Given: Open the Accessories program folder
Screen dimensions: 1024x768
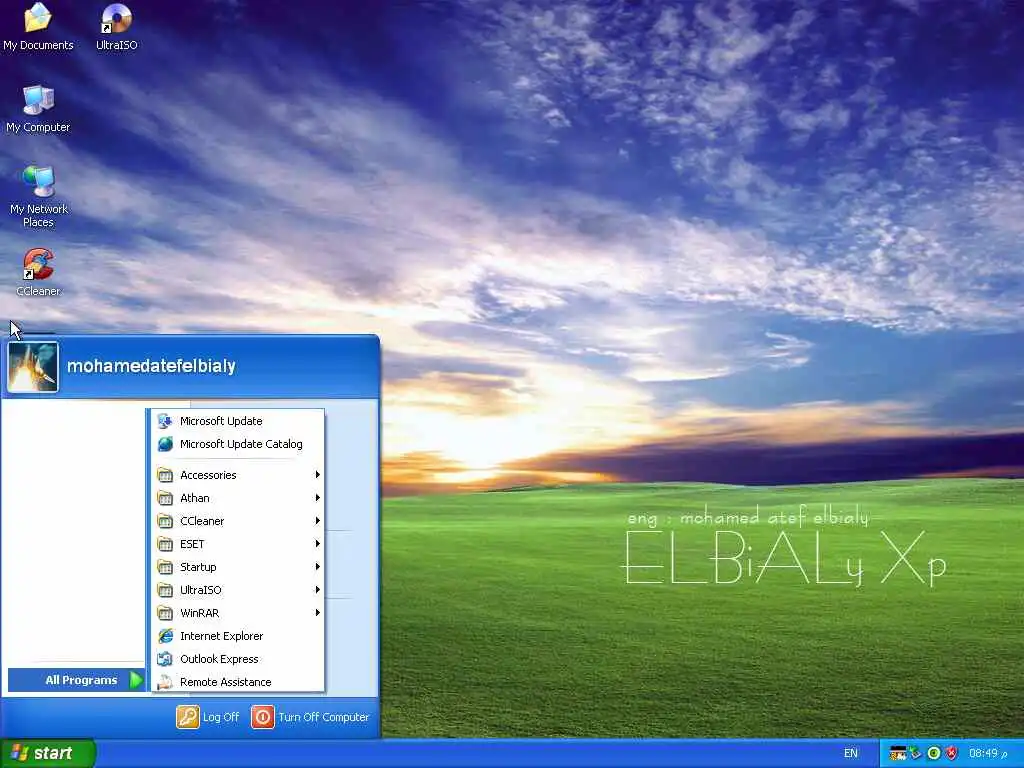Looking at the screenshot, I should click(238, 475).
